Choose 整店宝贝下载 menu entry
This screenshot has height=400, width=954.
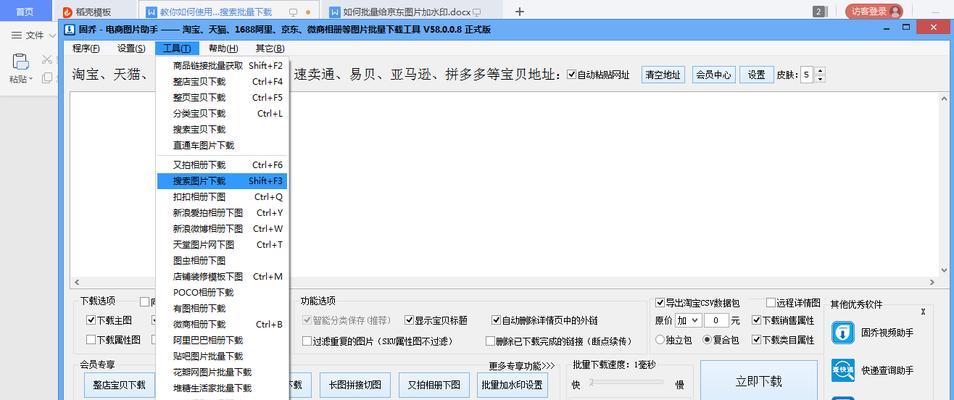(223, 81)
